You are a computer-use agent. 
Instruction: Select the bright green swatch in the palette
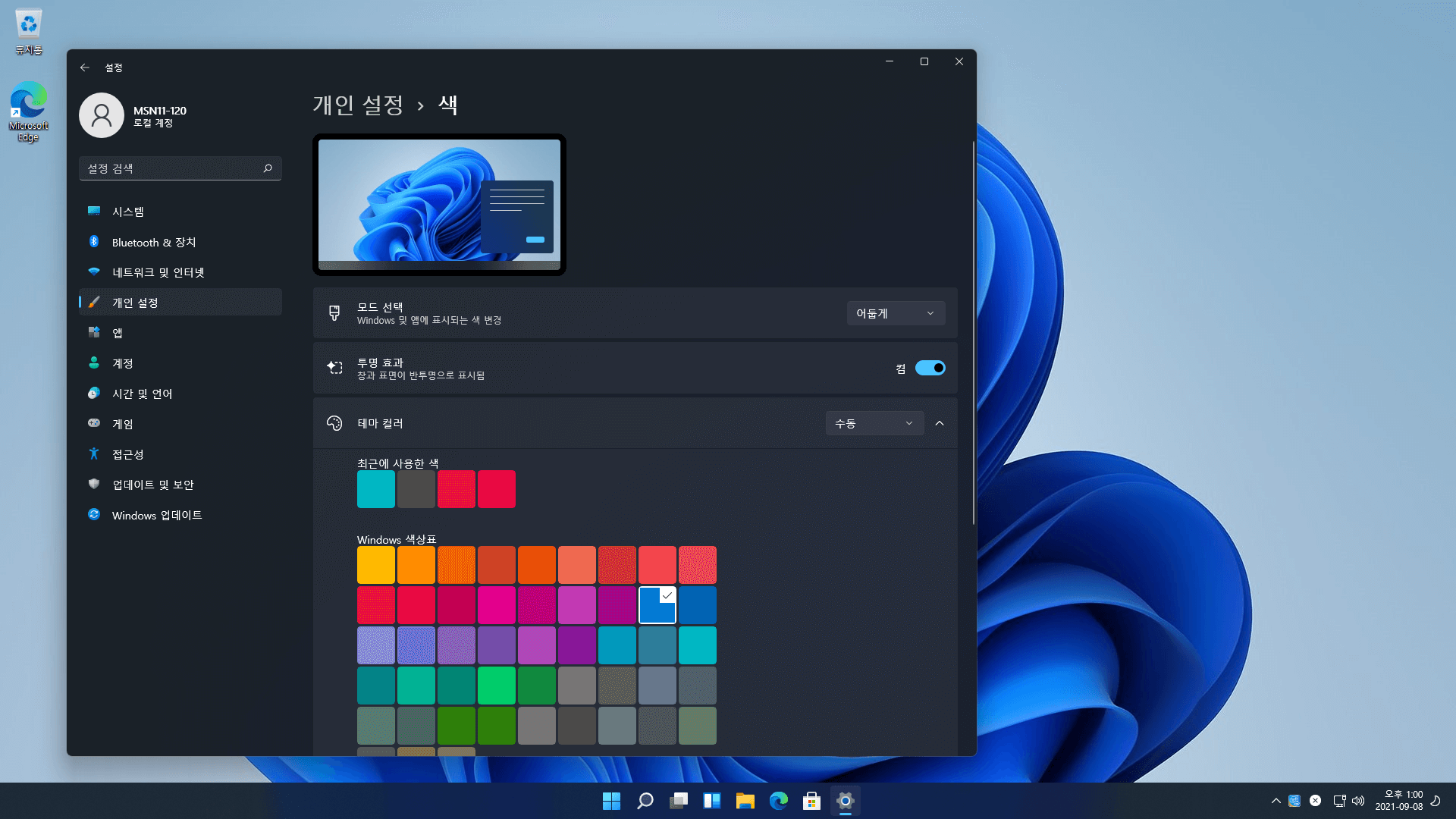tap(497, 686)
